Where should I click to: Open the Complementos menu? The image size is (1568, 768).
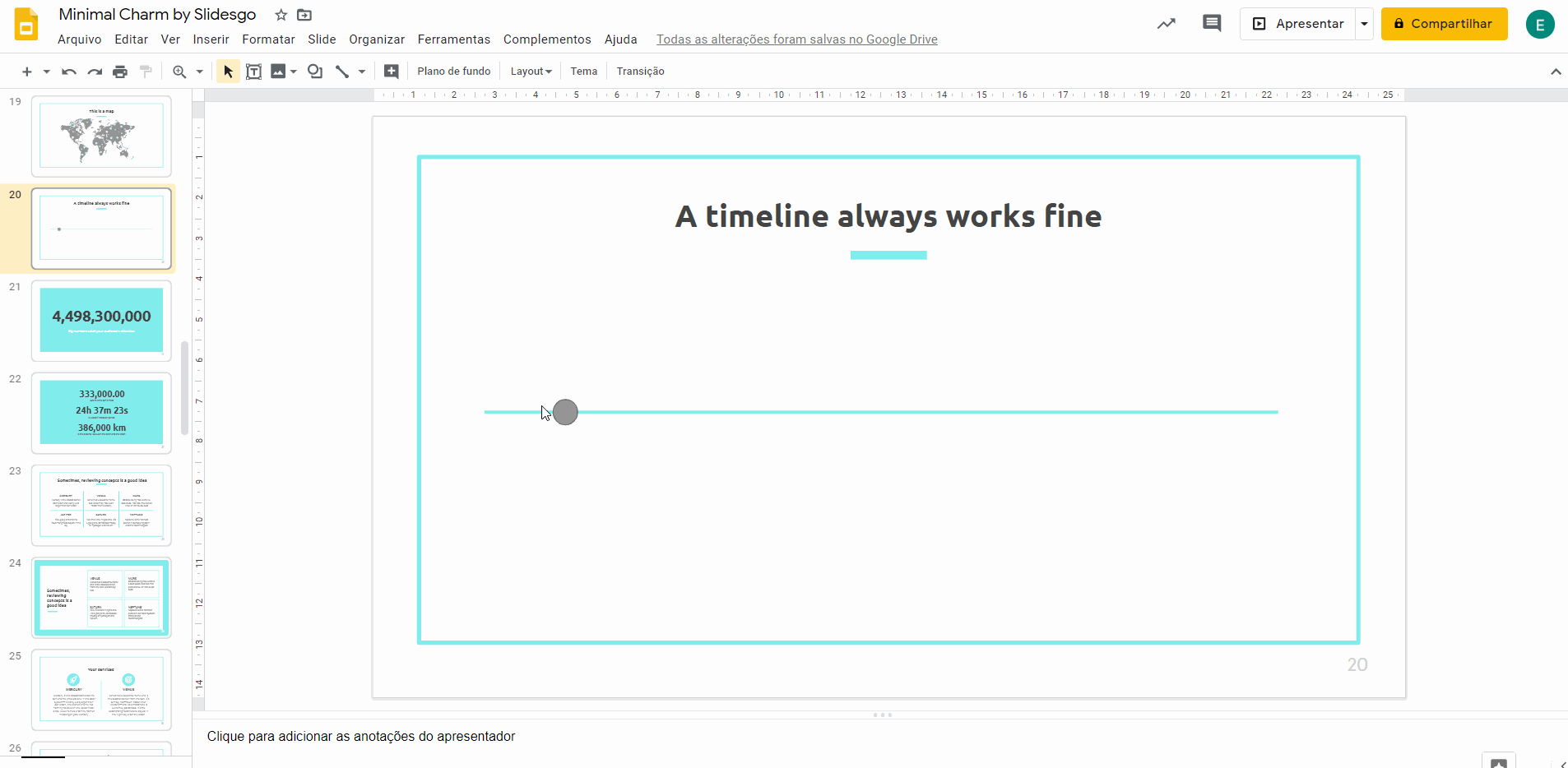coord(547,39)
